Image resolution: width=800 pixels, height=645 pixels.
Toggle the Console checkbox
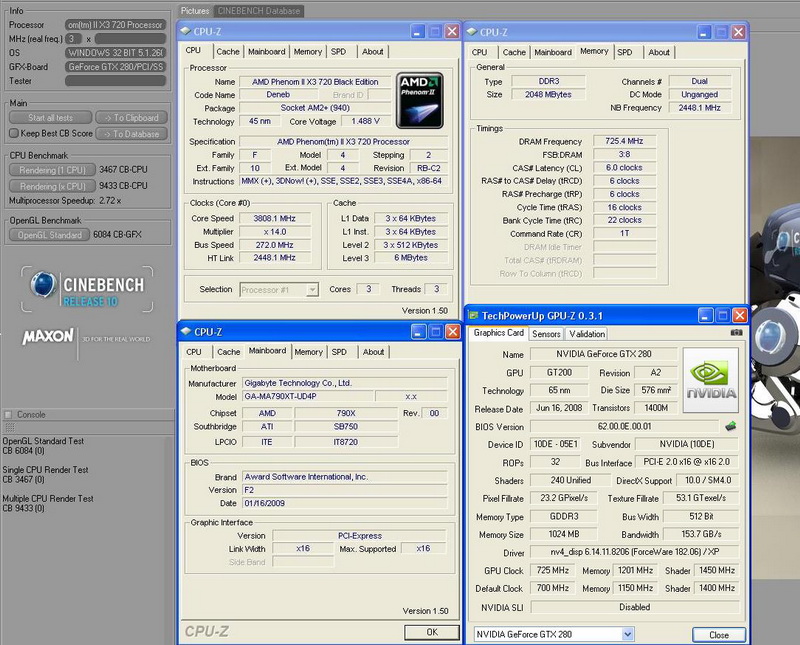pyautogui.click(x=9, y=414)
